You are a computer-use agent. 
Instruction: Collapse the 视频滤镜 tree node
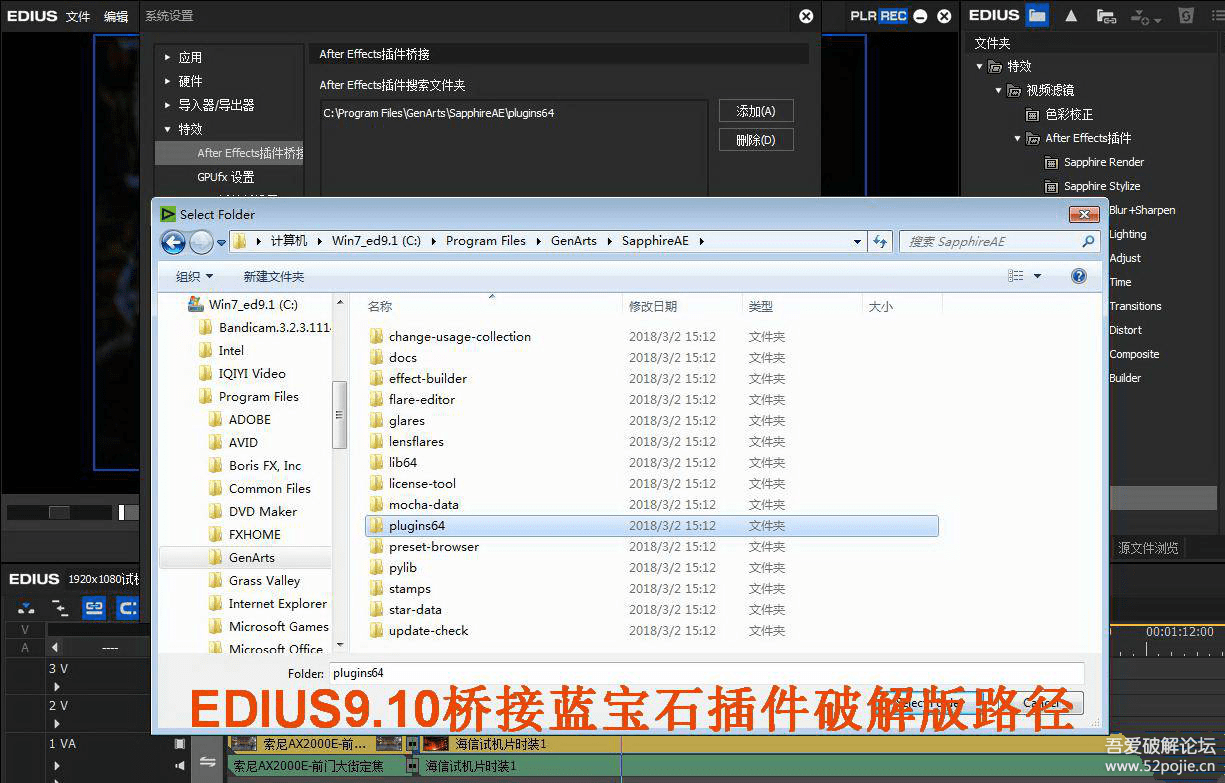click(999, 90)
